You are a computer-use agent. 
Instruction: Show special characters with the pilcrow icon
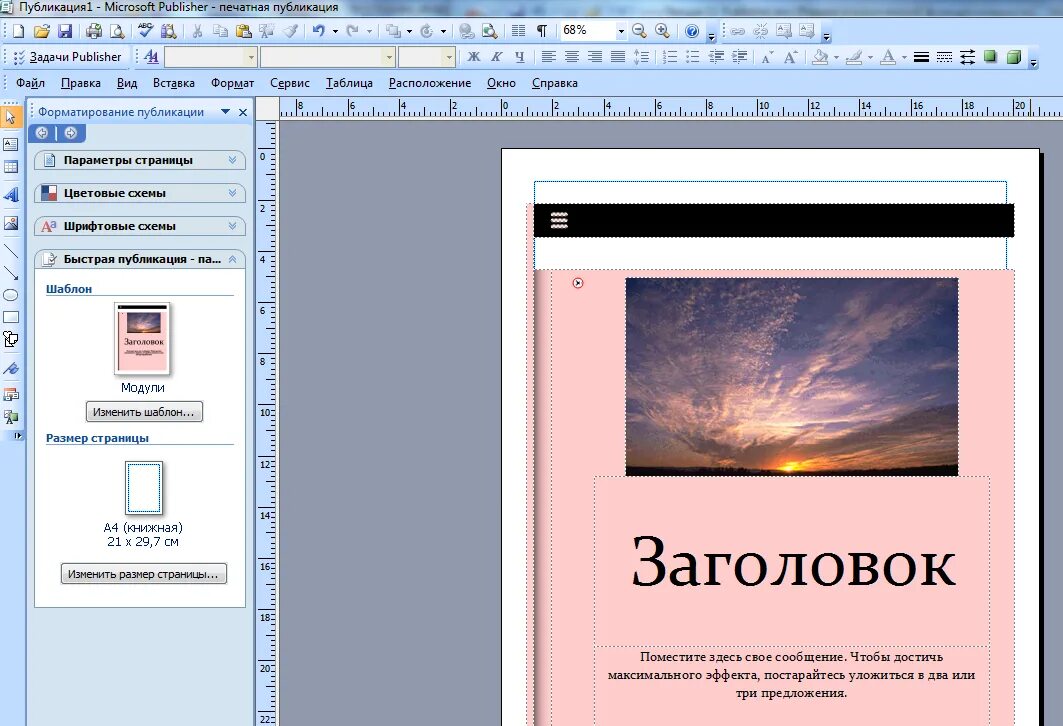542,31
